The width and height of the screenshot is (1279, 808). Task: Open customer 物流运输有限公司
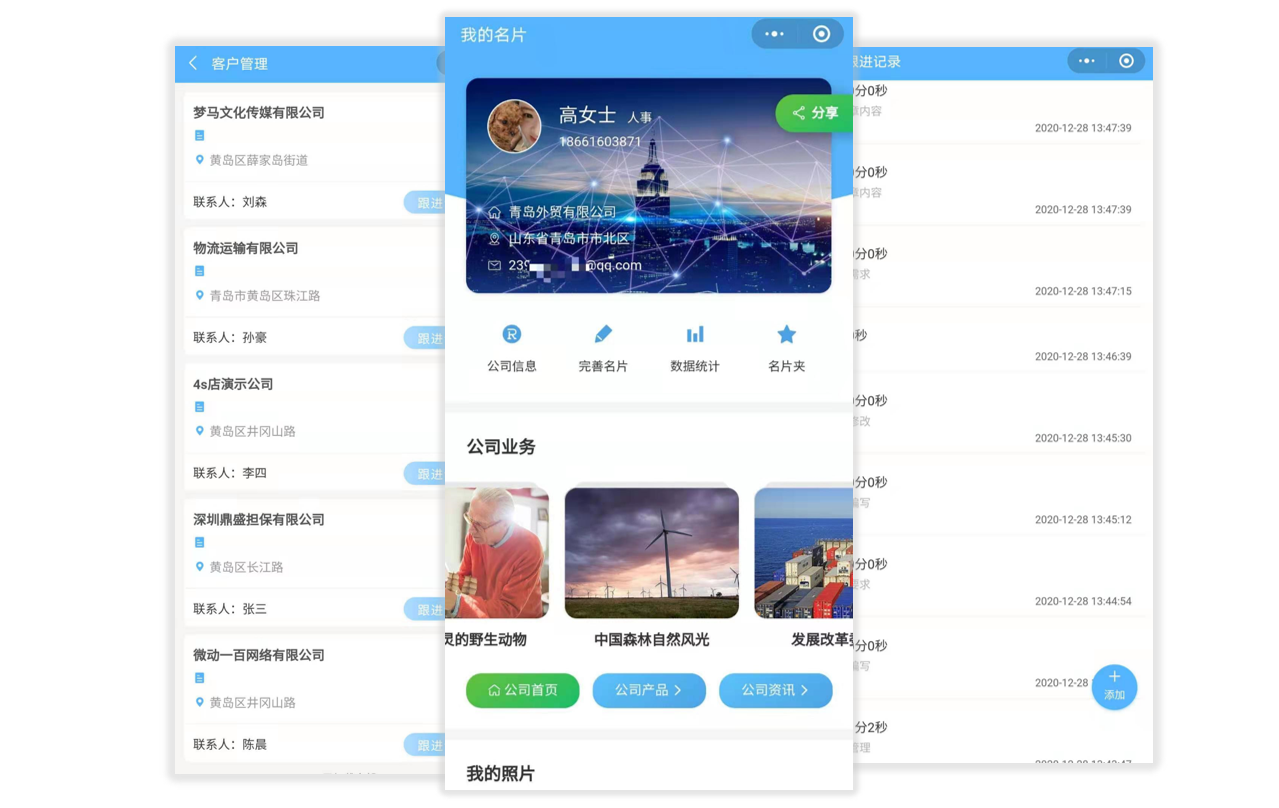tap(246, 248)
